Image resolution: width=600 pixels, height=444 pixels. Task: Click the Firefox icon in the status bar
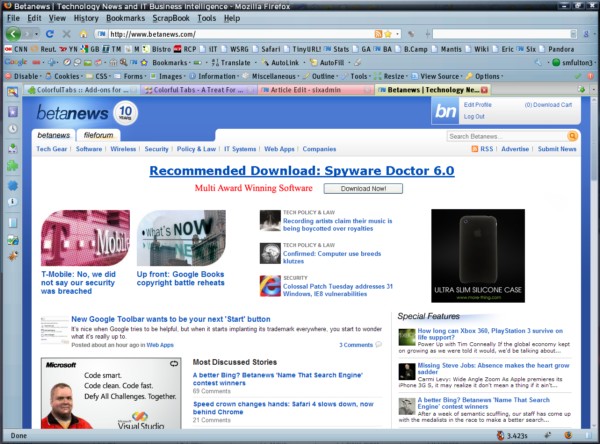568,435
